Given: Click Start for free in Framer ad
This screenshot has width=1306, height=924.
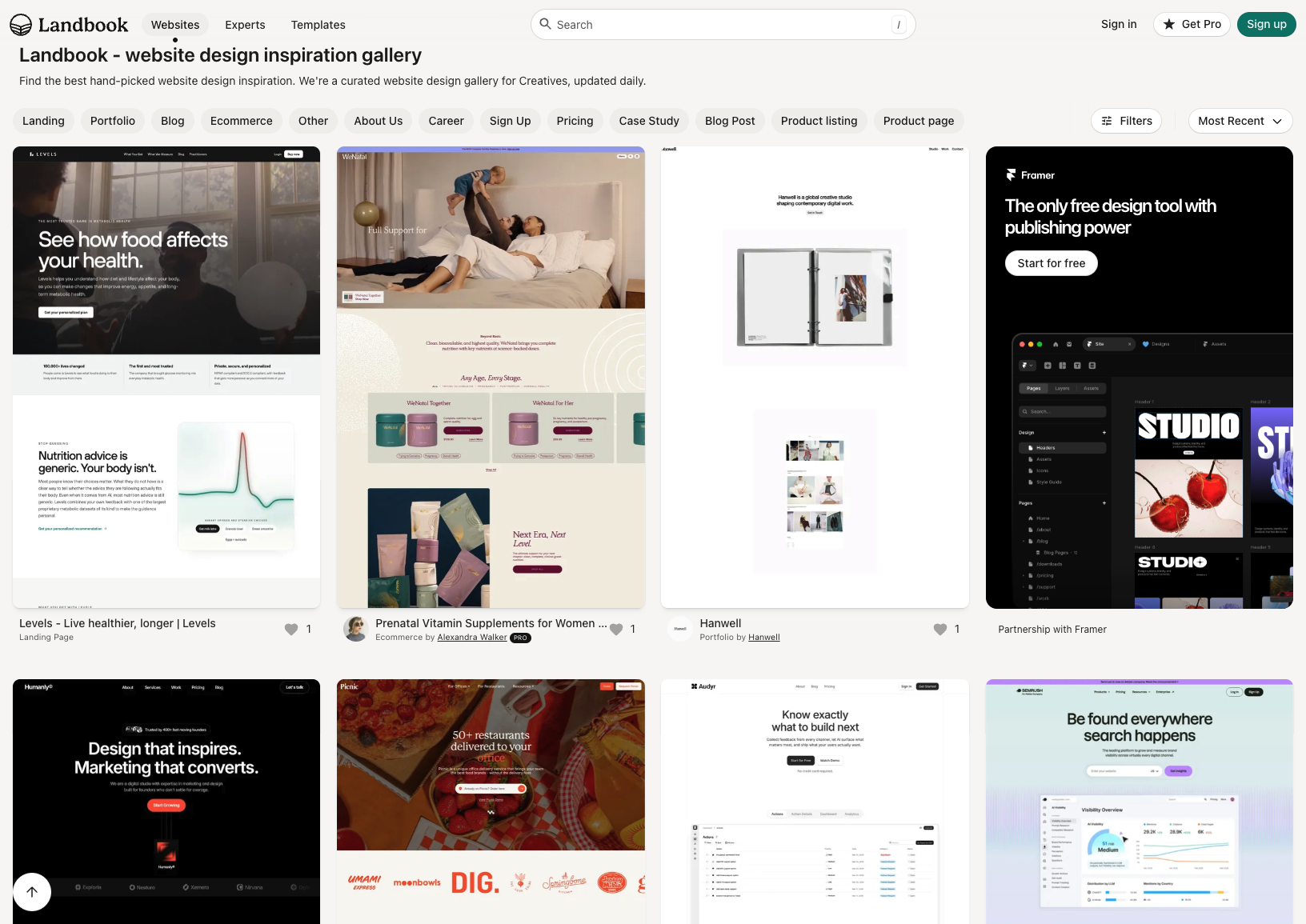Looking at the screenshot, I should pos(1052,263).
